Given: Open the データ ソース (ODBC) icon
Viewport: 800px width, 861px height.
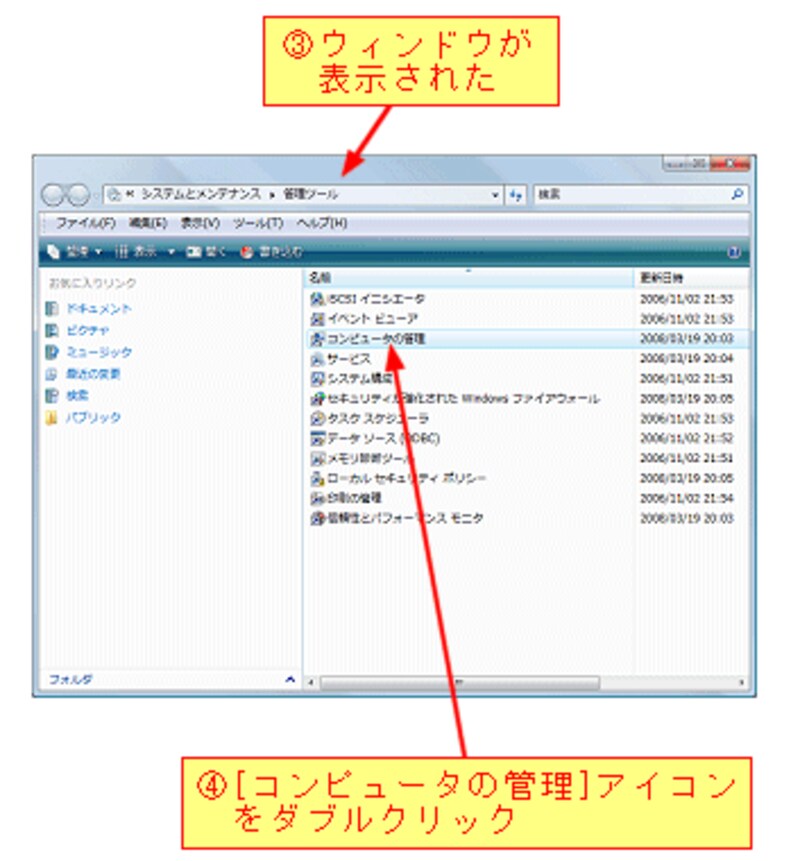Looking at the screenshot, I should point(317,439).
